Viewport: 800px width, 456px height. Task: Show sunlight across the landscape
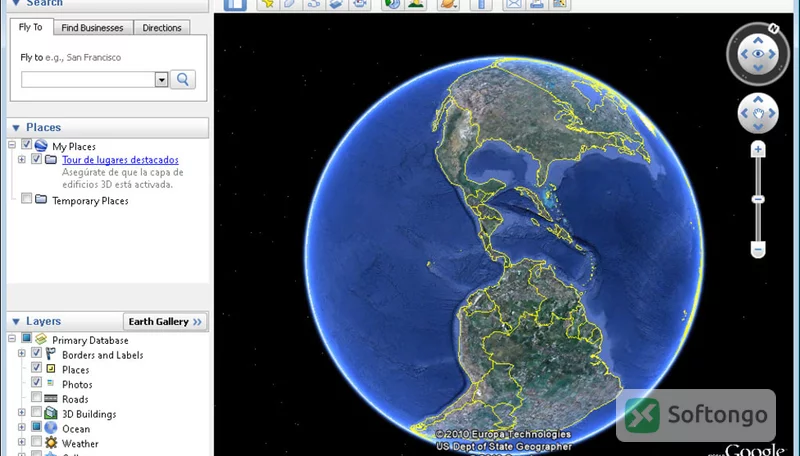tap(415, 5)
